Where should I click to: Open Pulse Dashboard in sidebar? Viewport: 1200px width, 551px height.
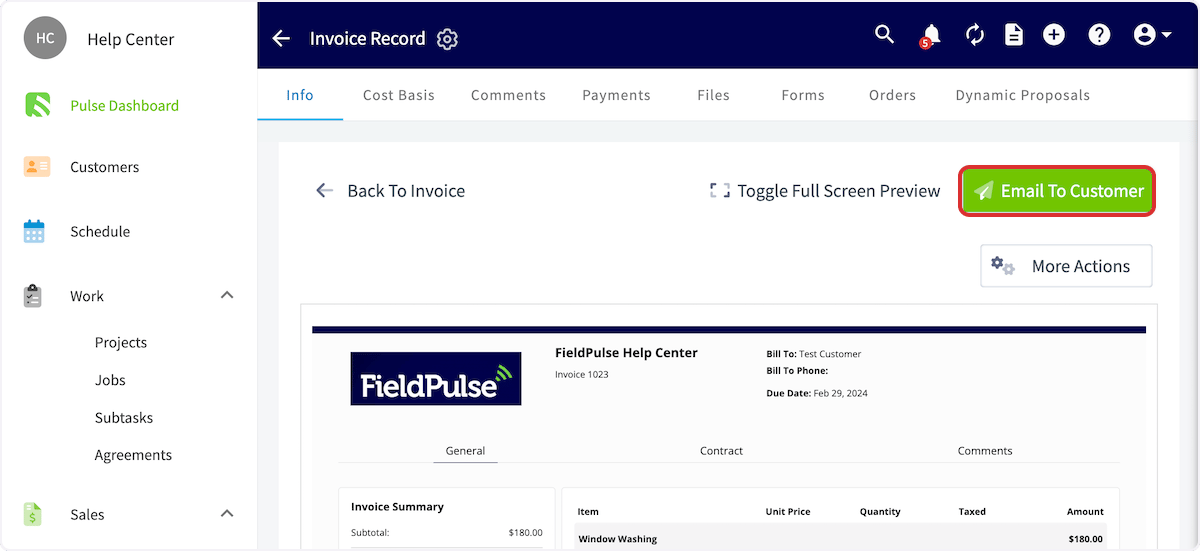pos(124,105)
